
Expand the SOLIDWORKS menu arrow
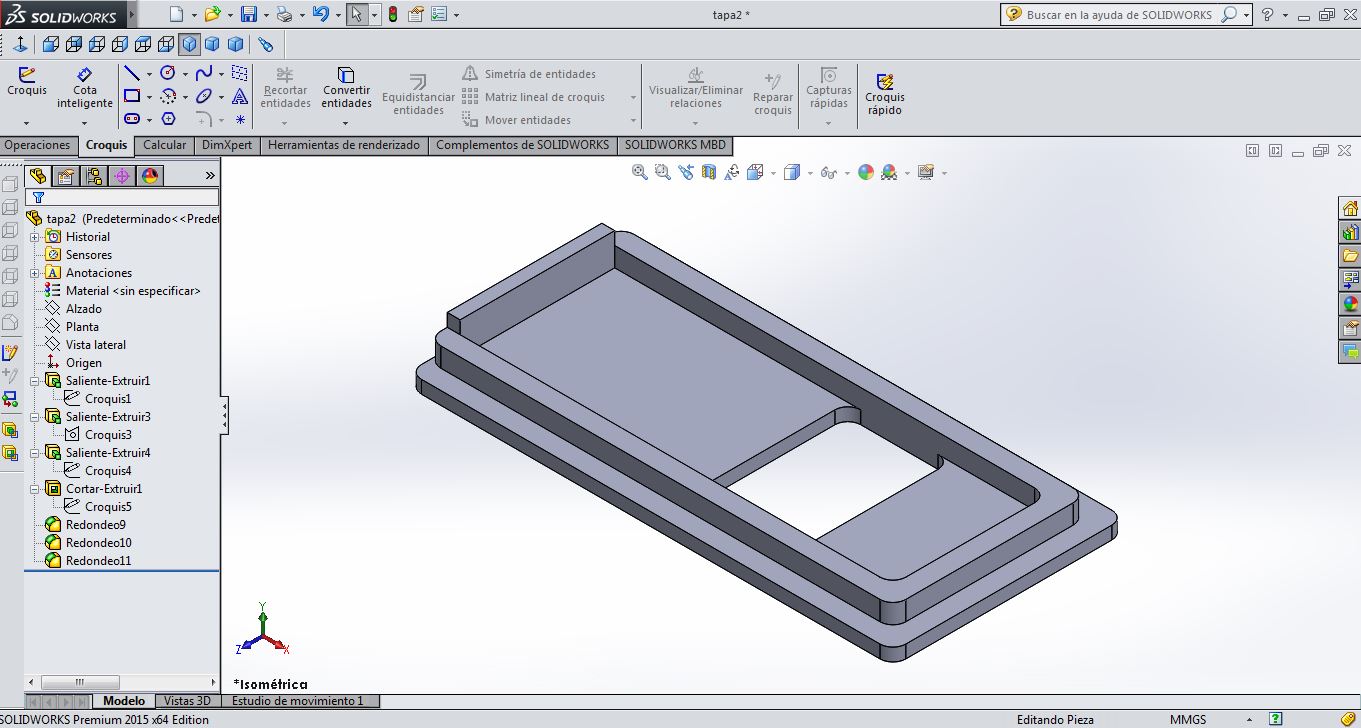[133, 15]
